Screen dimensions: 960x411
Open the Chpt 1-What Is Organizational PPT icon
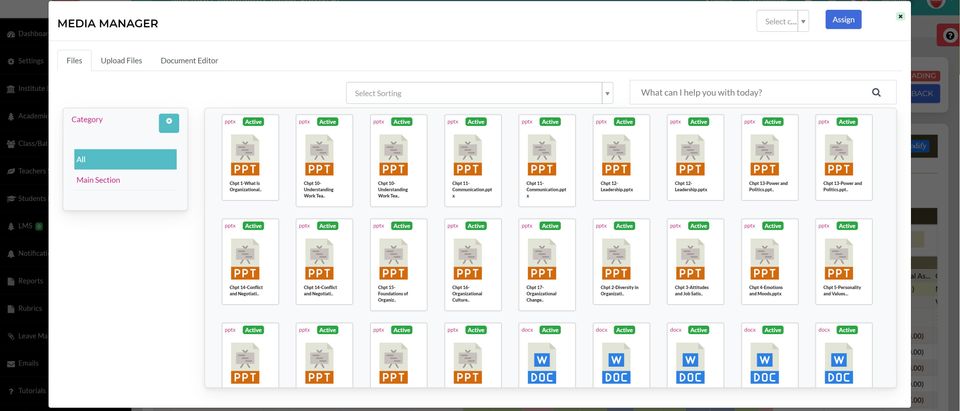[x=245, y=155]
